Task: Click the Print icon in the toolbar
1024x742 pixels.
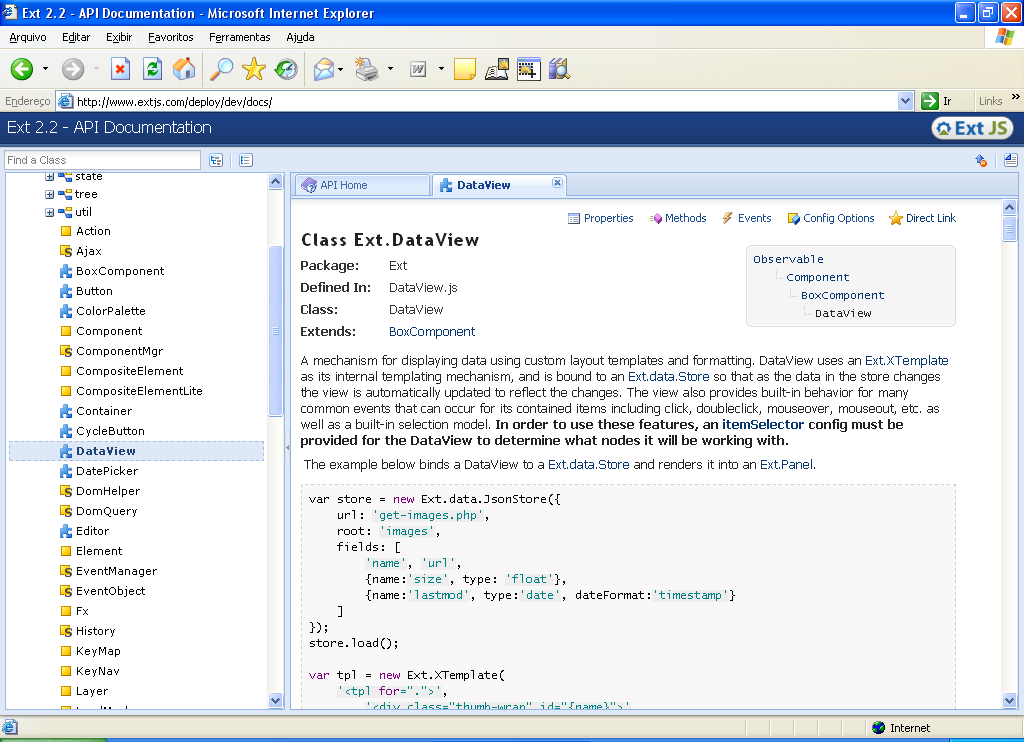Action: (x=366, y=69)
